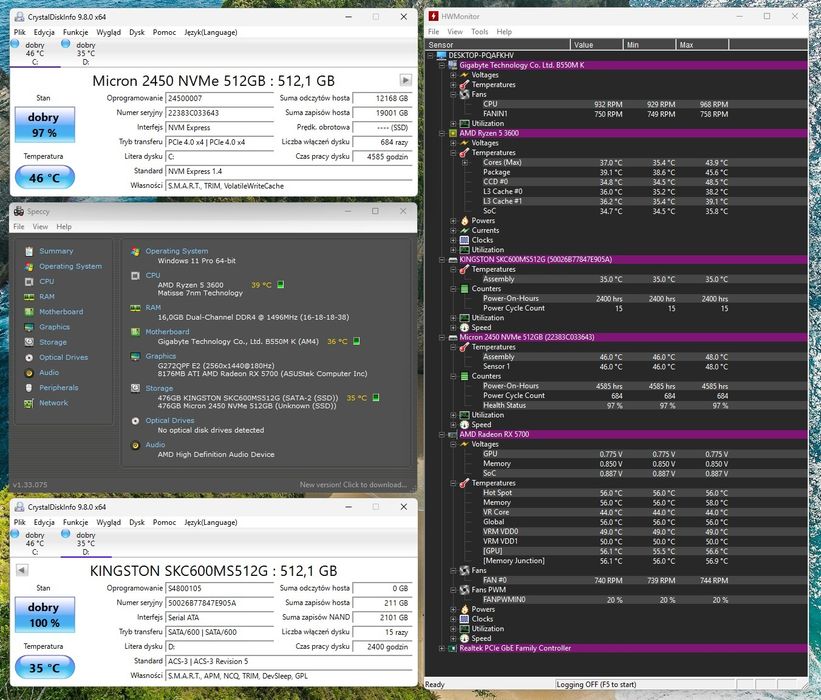Click the Speccy app icon in title bar
The height and width of the screenshot is (700, 821).
(x=19, y=211)
